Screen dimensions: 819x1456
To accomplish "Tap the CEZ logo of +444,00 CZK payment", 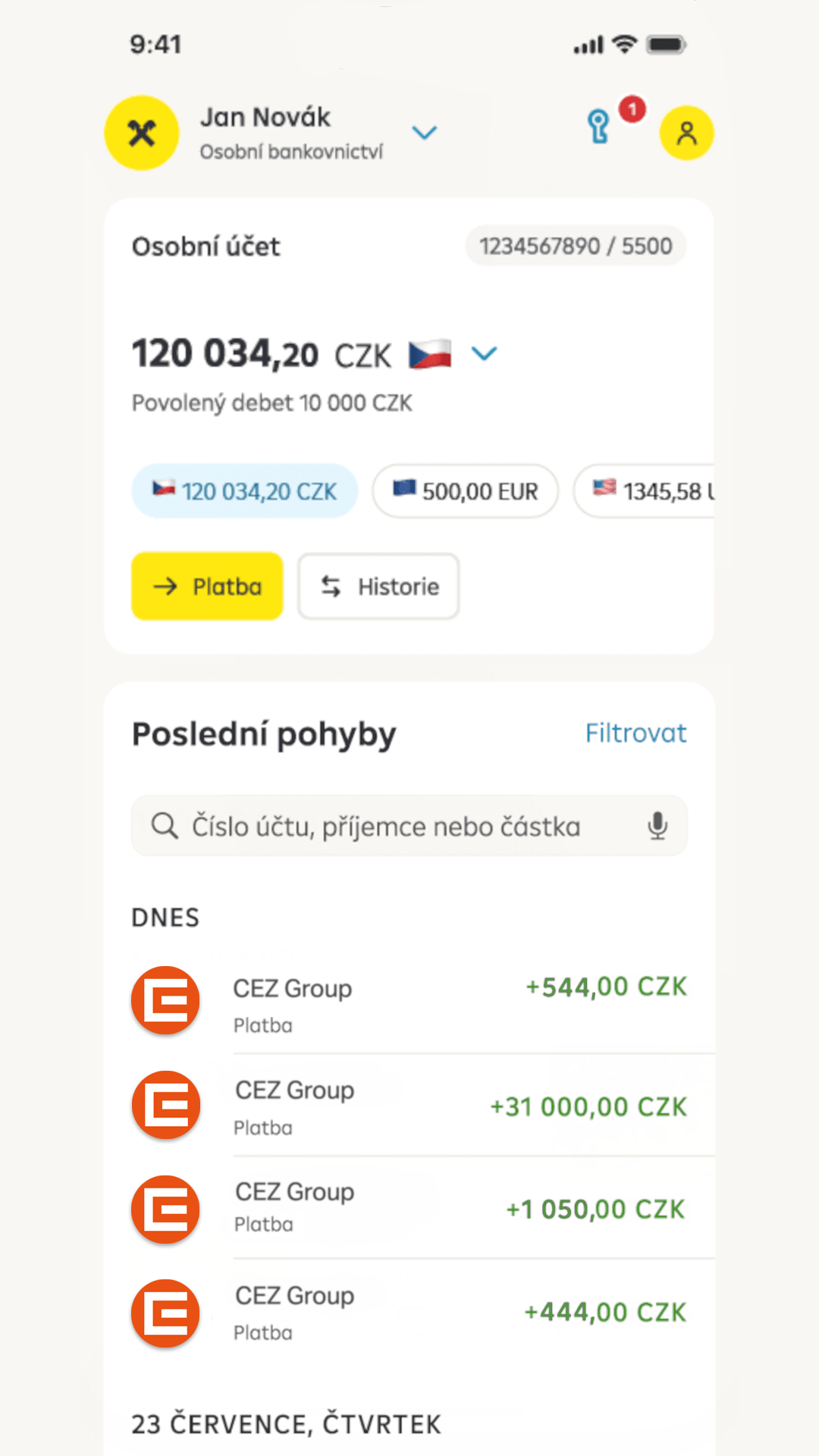I will coord(165,1313).
